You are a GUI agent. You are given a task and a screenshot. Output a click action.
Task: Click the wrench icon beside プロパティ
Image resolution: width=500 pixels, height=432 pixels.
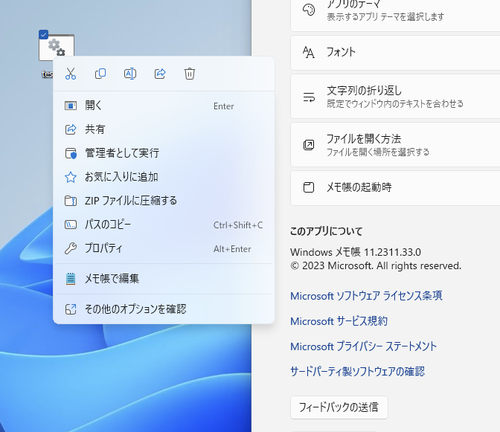pyautogui.click(x=70, y=248)
